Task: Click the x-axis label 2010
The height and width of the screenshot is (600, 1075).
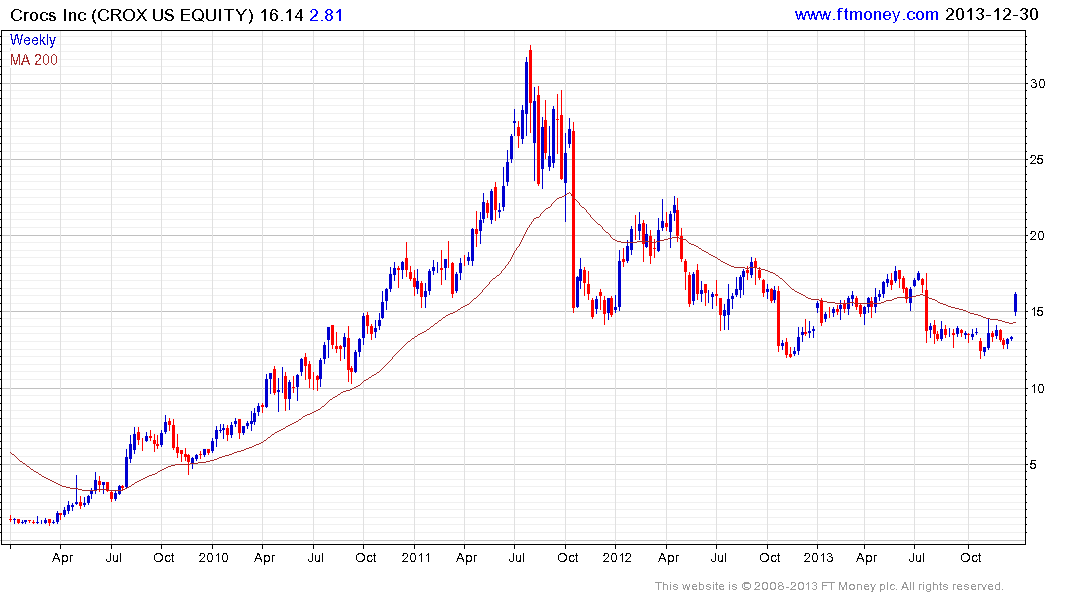Action: [x=213, y=557]
